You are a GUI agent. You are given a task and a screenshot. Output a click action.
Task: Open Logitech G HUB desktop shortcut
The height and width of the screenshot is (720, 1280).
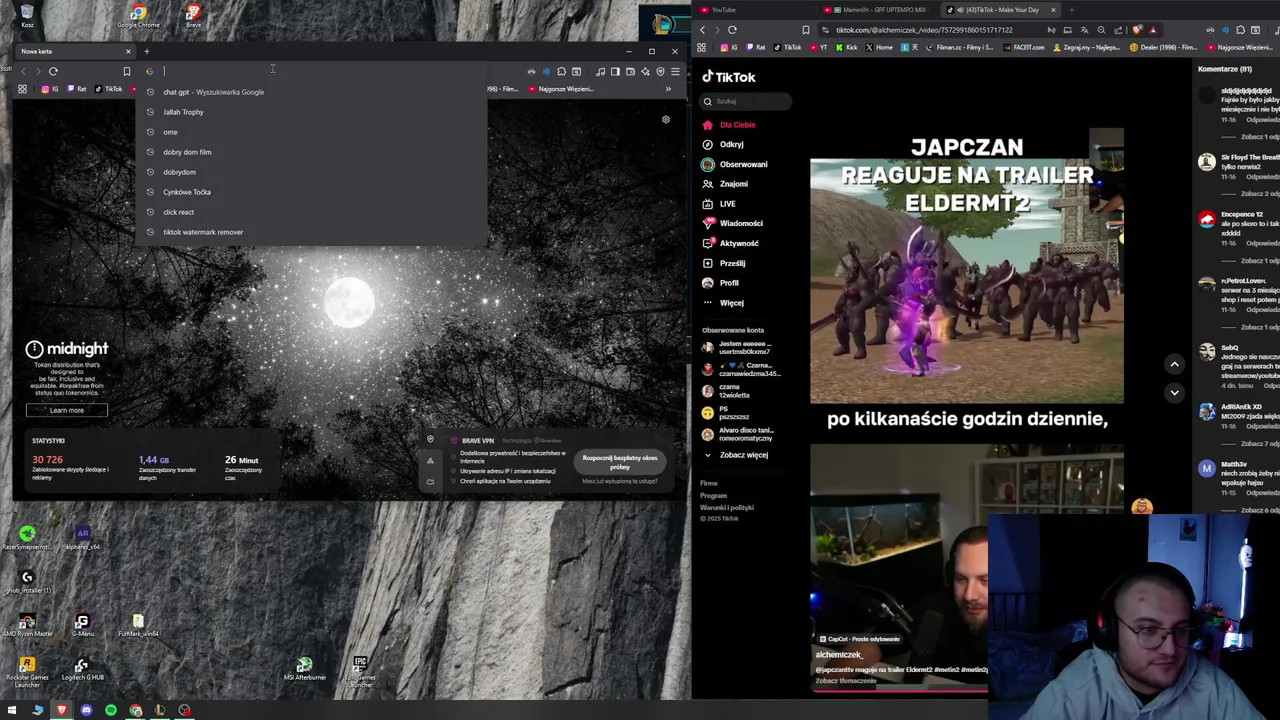(x=82, y=670)
